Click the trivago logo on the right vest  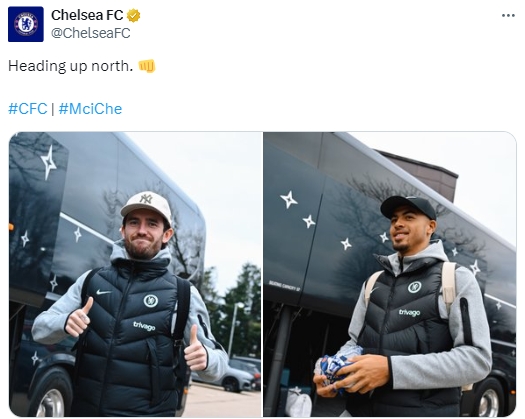click(409, 312)
